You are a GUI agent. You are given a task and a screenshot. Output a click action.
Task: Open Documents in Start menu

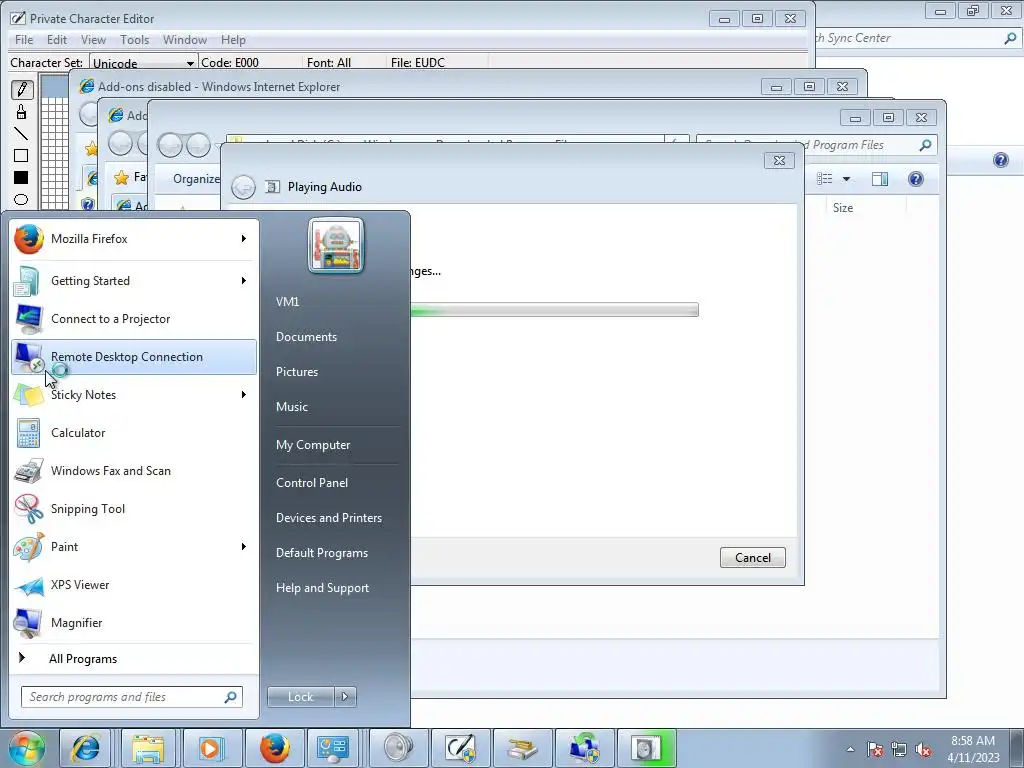pyautogui.click(x=306, y=337)
